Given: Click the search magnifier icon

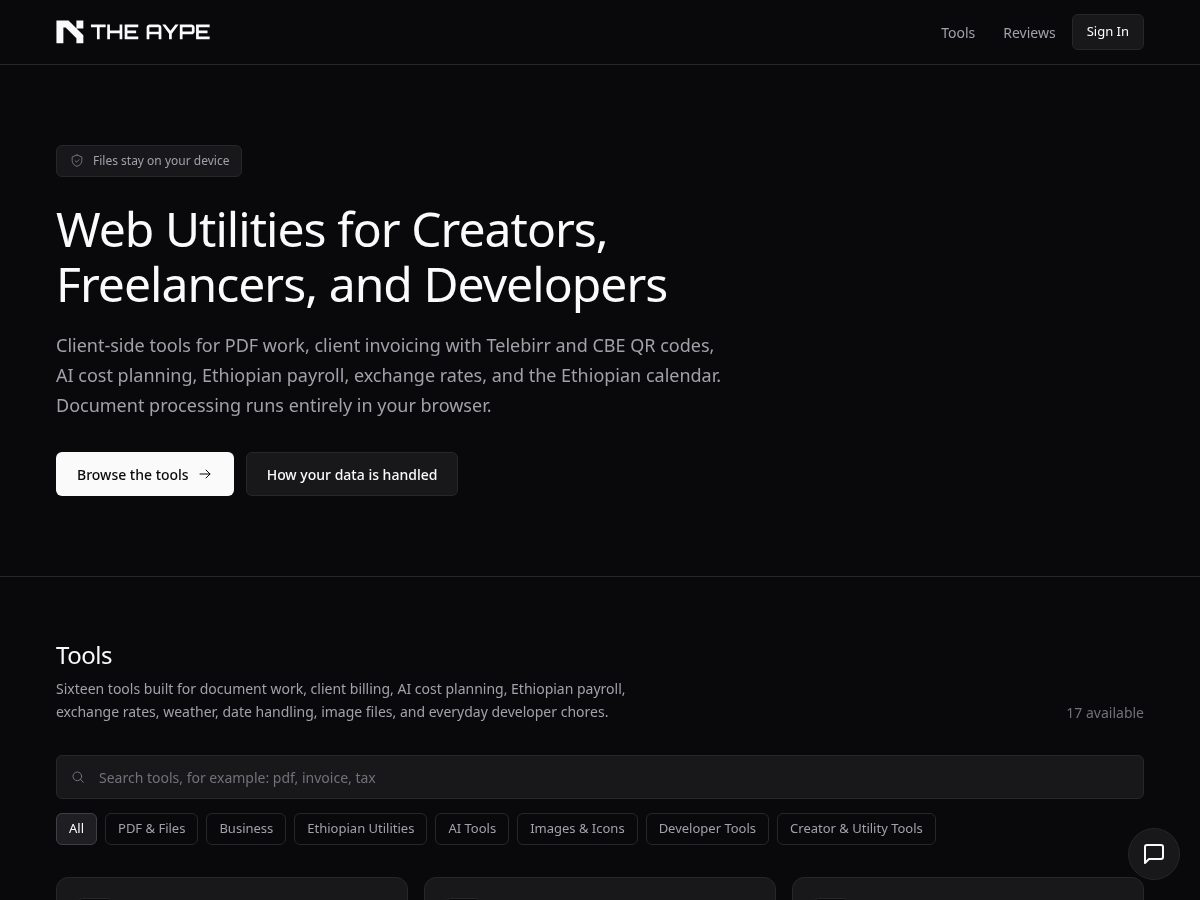Looking at the screenshot, I should [78, 777].
